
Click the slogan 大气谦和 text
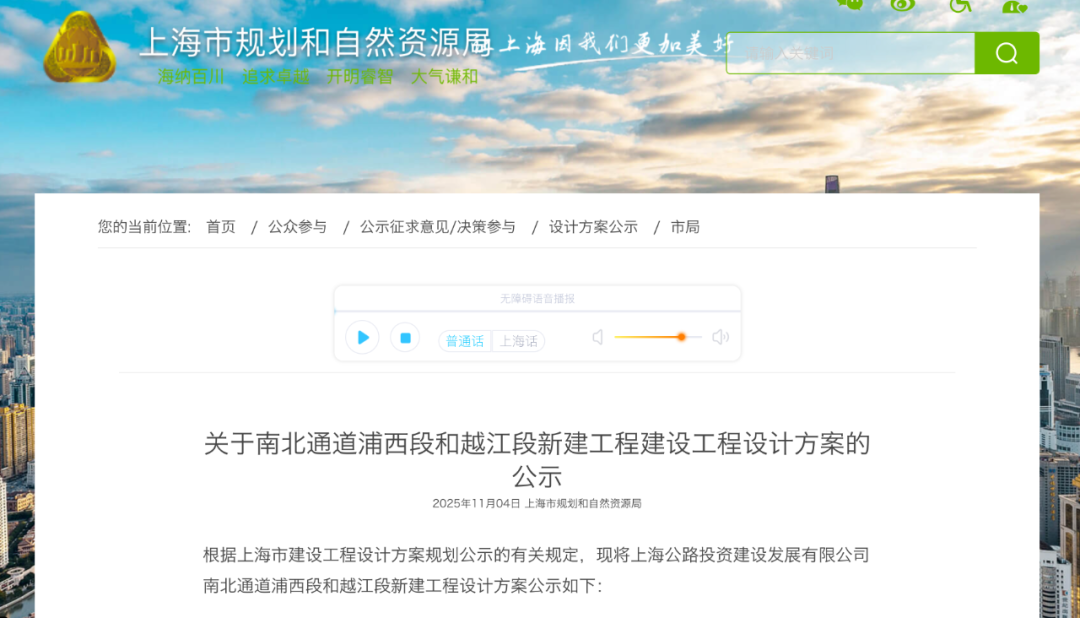coord(445,76)
